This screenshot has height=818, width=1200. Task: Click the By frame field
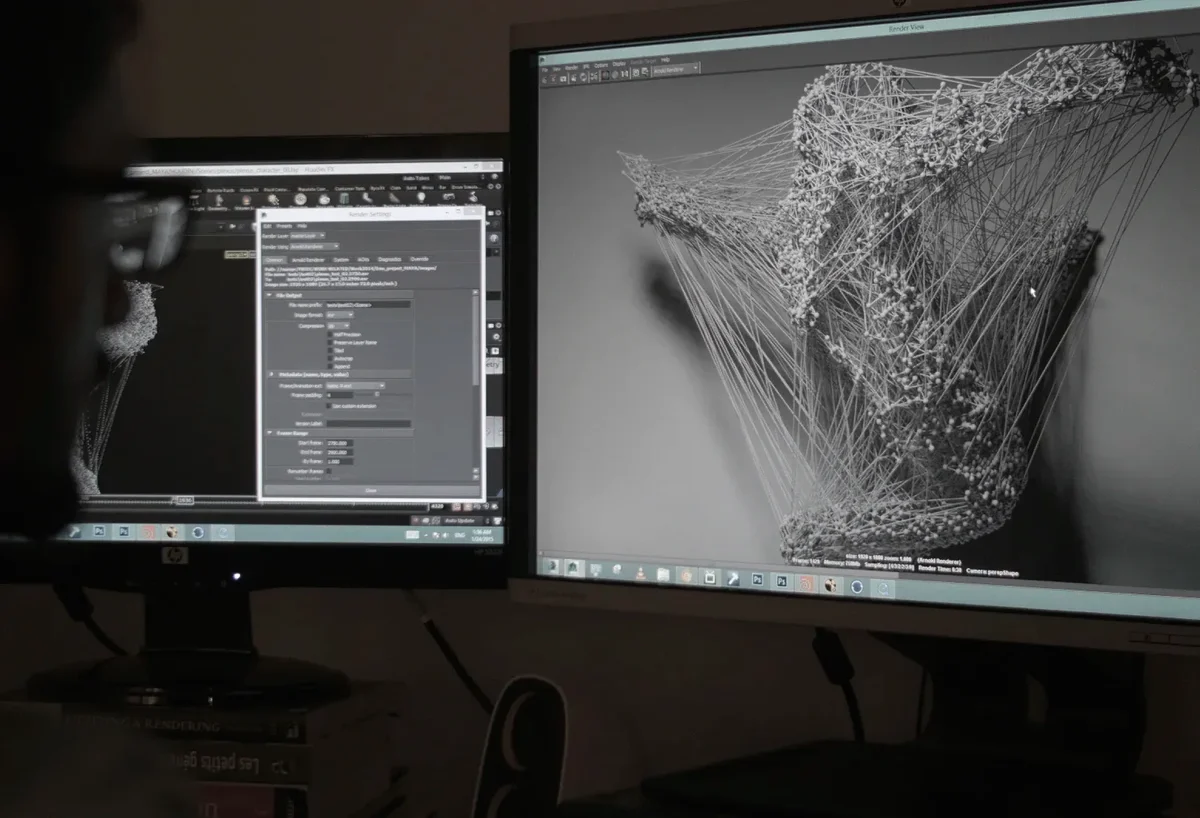340,462
